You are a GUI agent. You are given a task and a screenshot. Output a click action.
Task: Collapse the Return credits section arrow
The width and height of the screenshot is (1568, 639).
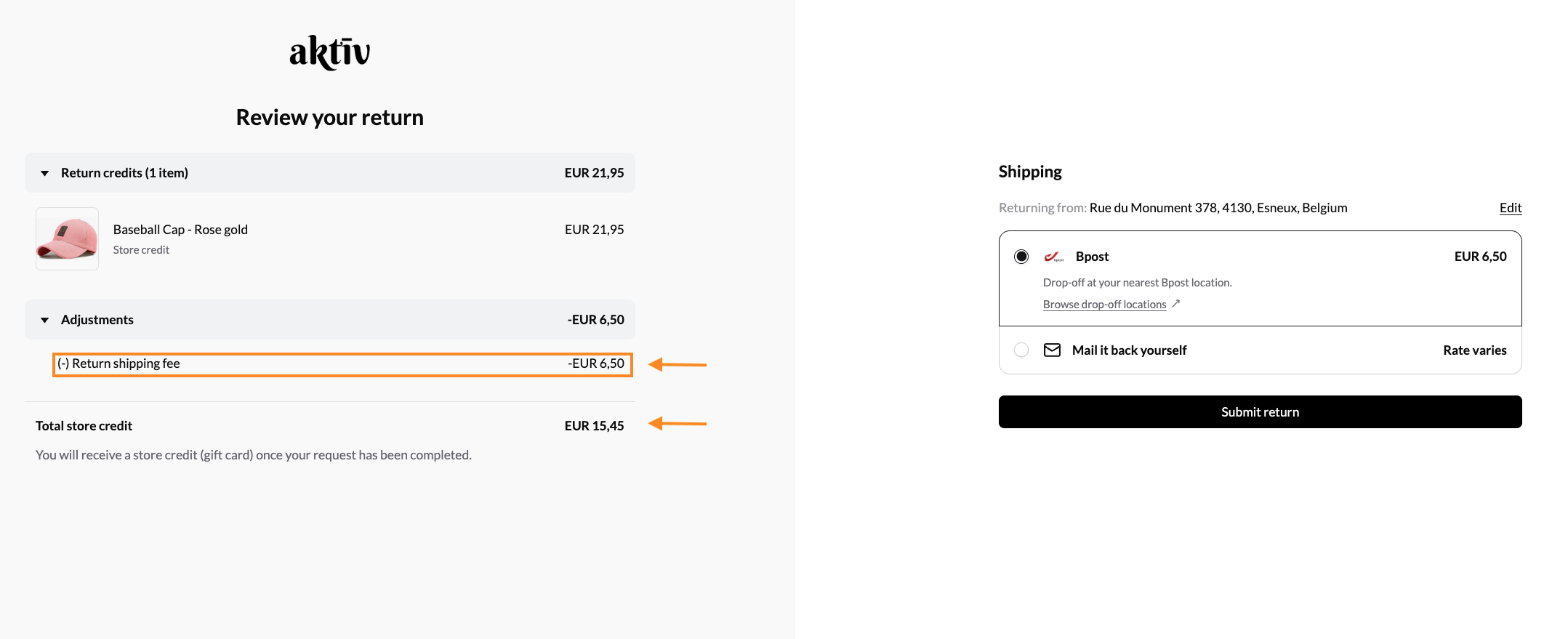pyautogui.click(x=45, y=173)
